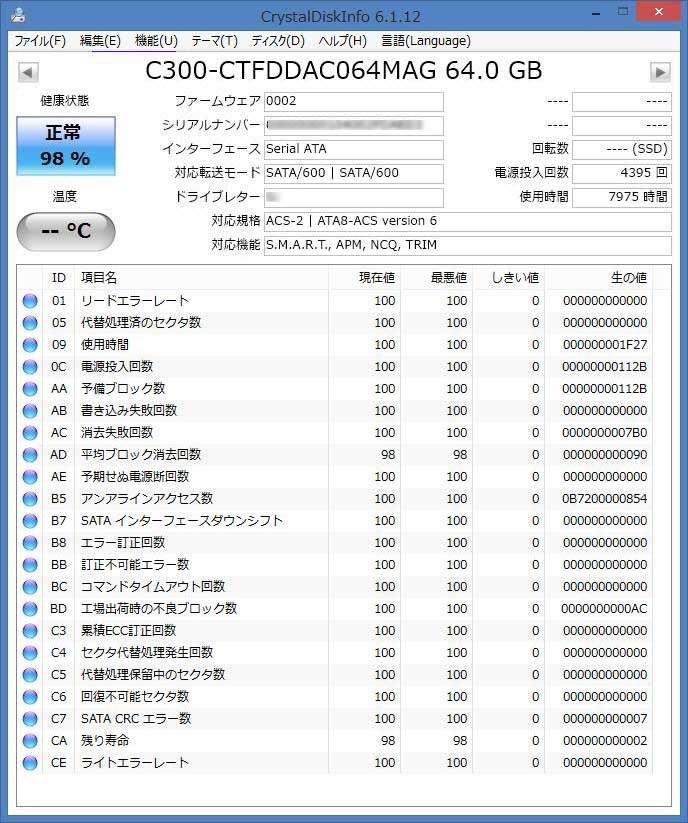Click the 電源投入回数 value 4395 回

(621, 173)
